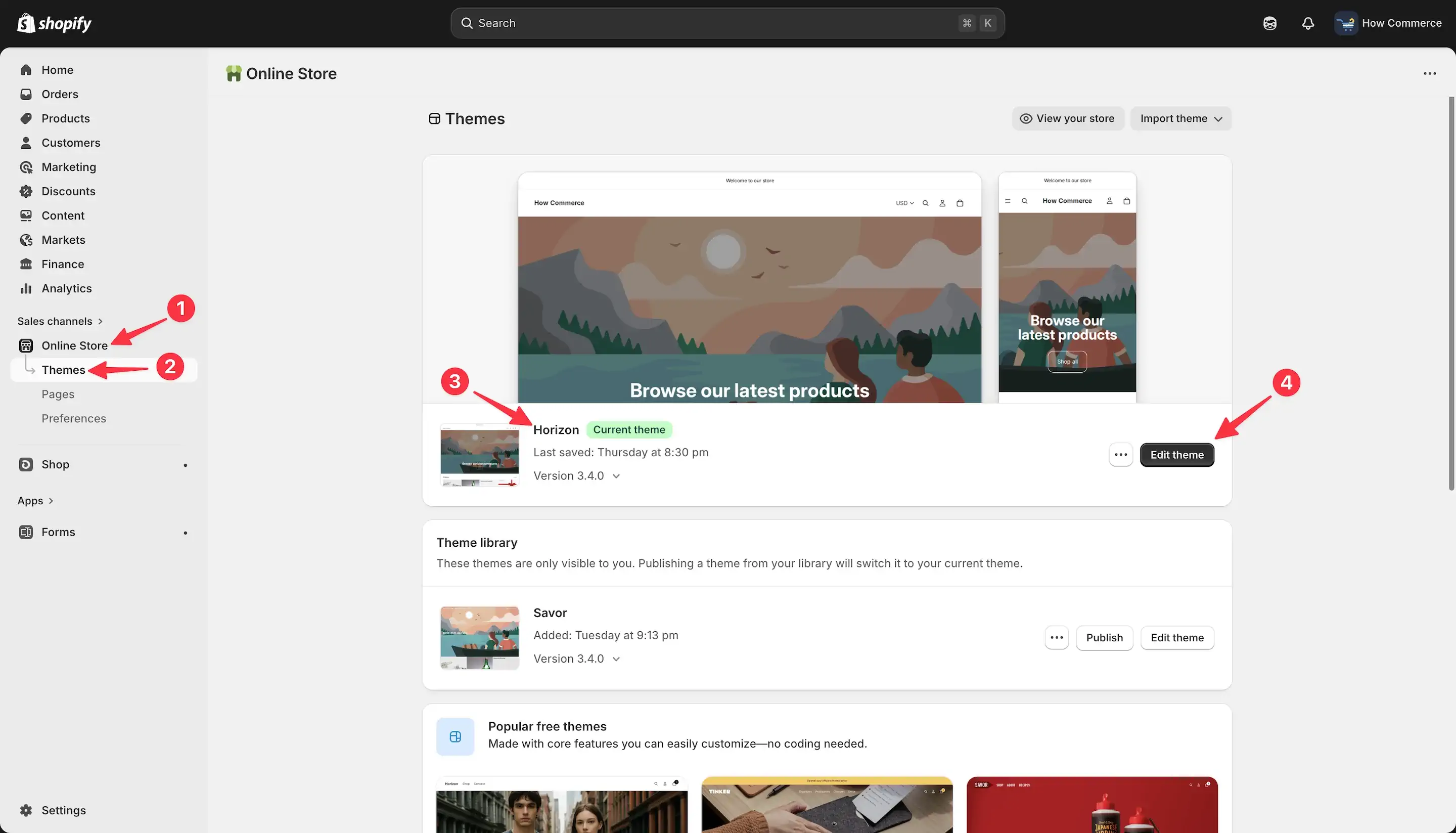The width and height of the screenshot is (1456, 833).
Task: Open Savor theme more actions menu
Action: pyautogui.click(x=1056, y=637)
